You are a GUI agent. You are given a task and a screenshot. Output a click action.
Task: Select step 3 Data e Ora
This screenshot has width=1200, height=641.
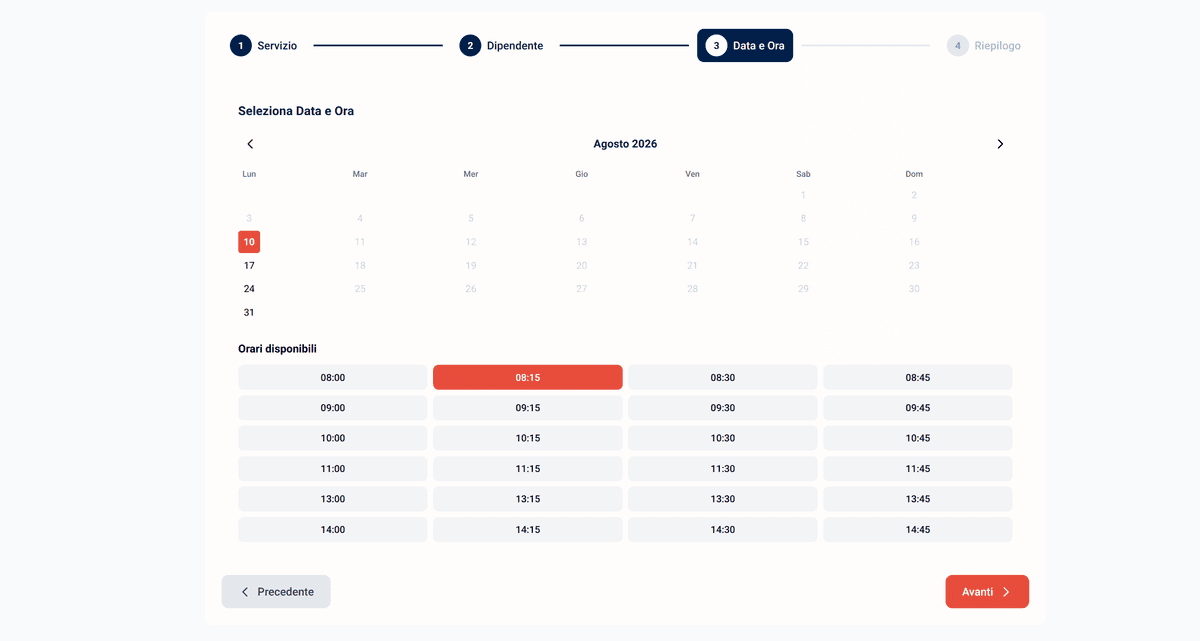point(745,46)
